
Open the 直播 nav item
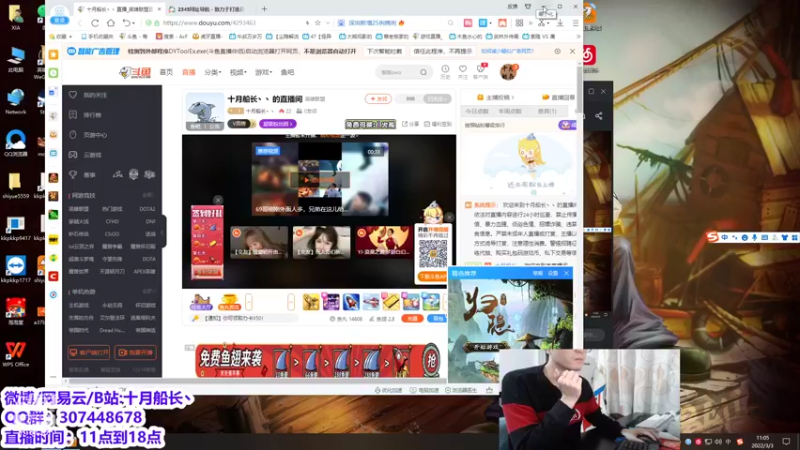tap(189, 72)
